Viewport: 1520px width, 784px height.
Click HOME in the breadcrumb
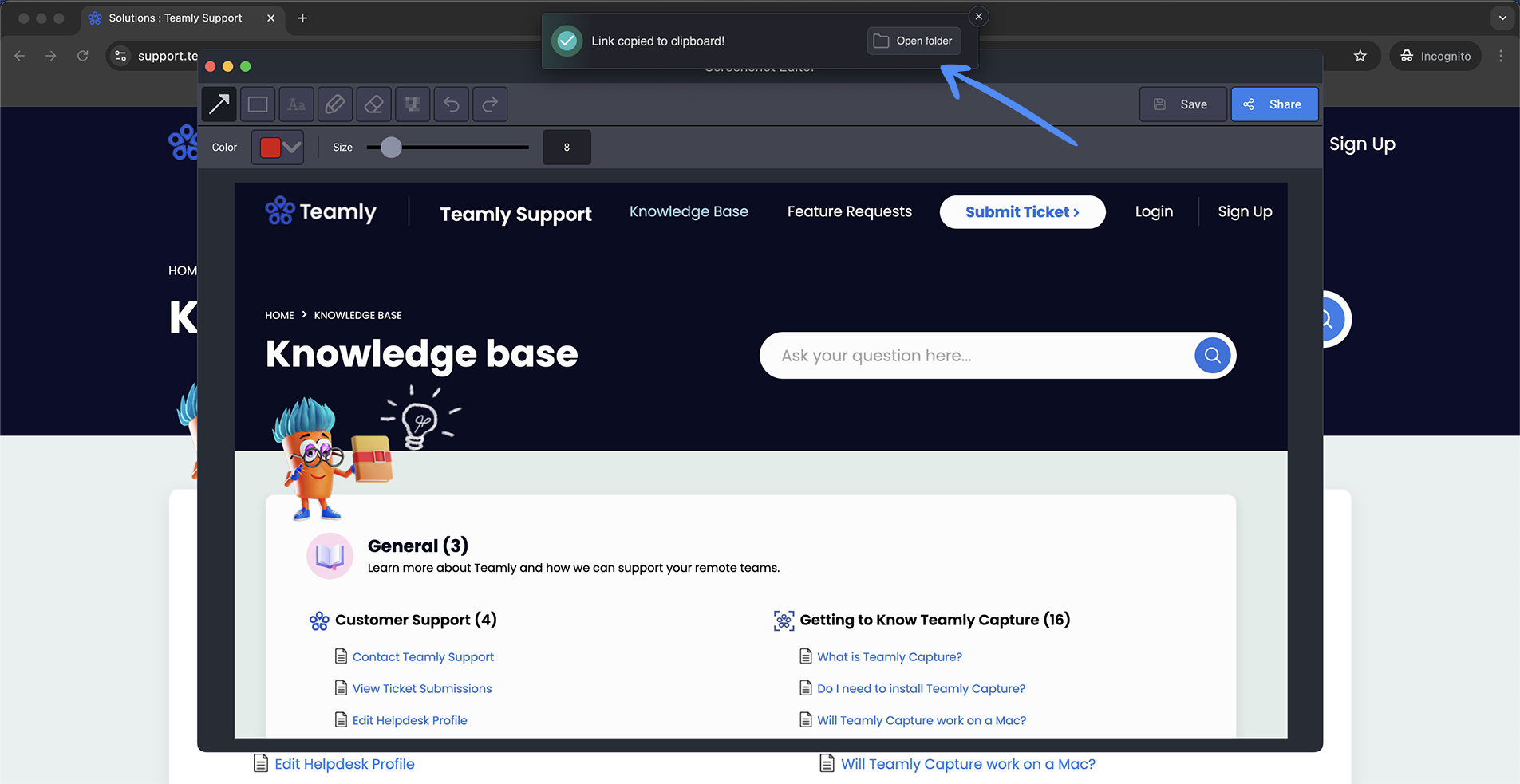point(279,315)
